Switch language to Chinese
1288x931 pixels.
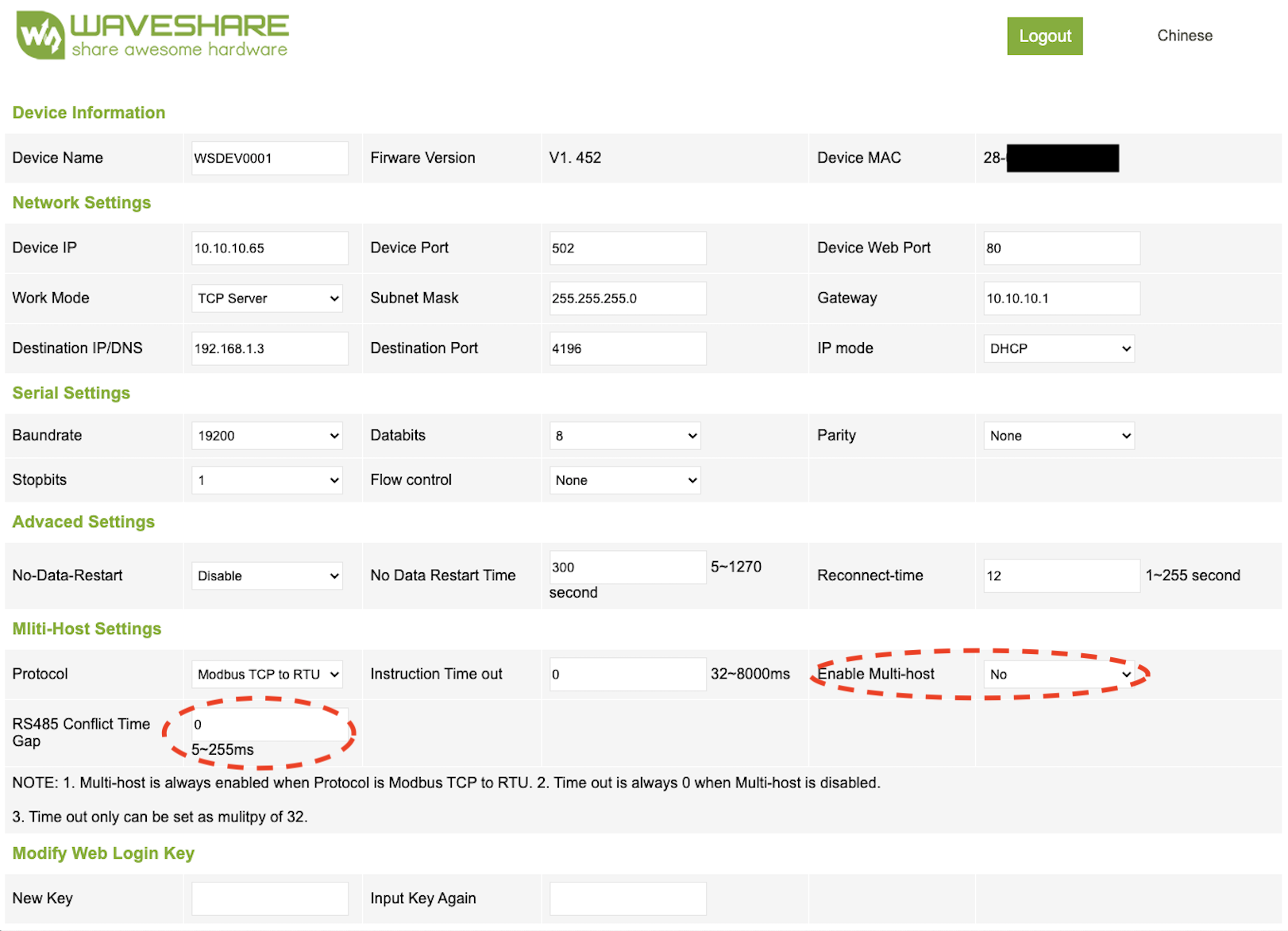pos(1184,36)
